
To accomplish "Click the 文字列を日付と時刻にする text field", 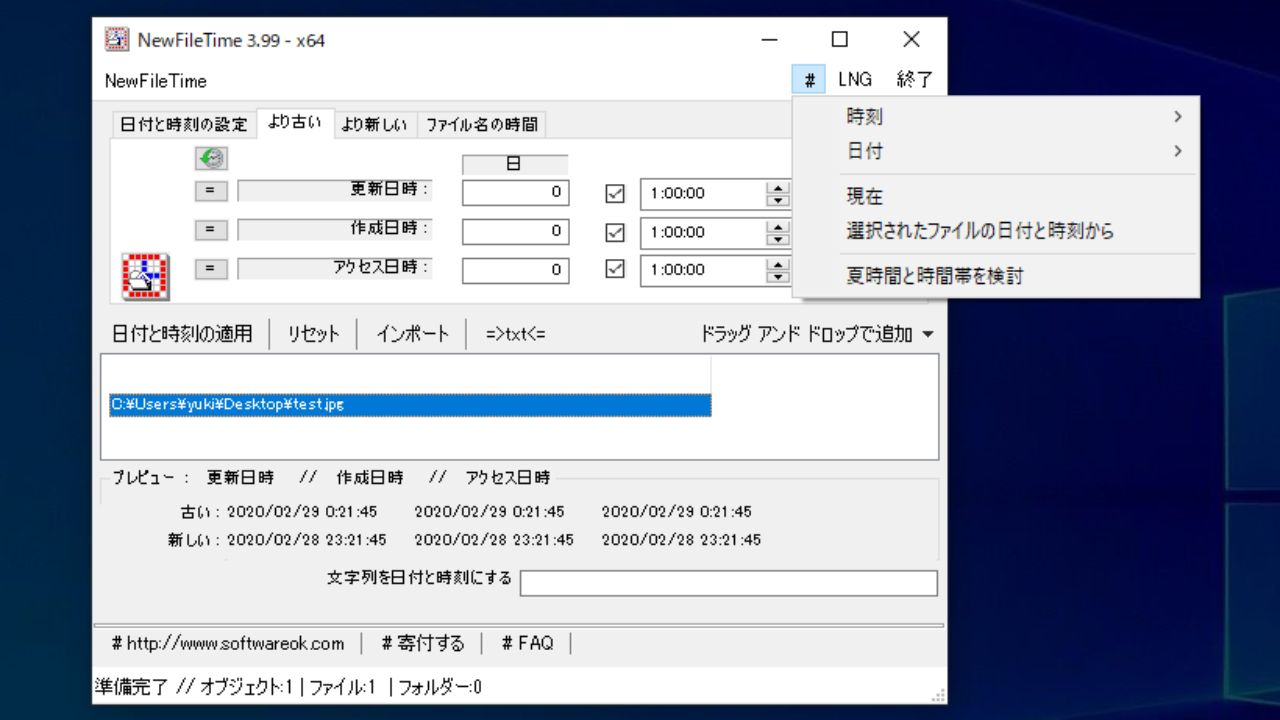I will pos(729,583).
